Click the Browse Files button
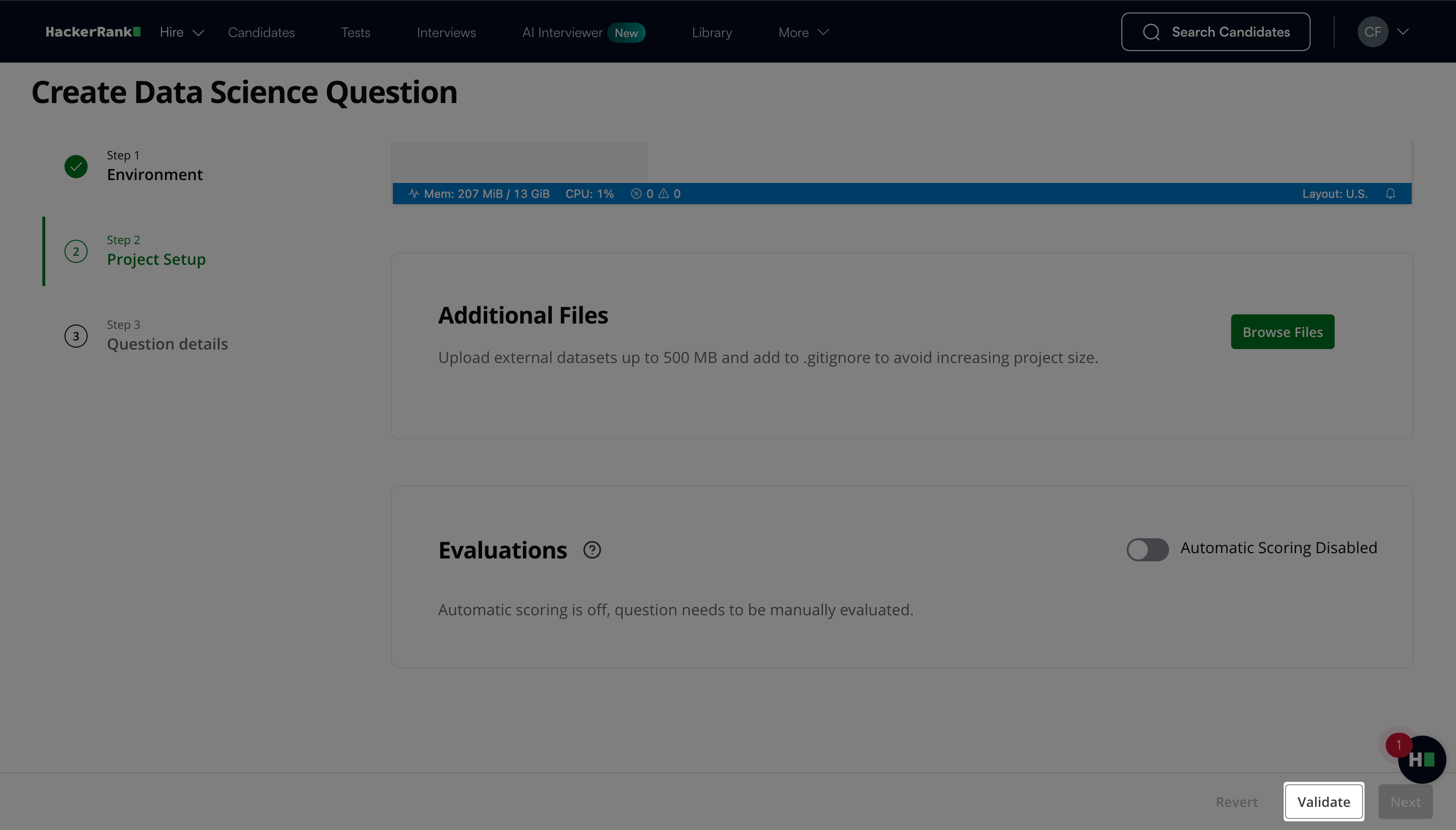The width and height of the screenshot is (1456, 830). click(1282, 332)
